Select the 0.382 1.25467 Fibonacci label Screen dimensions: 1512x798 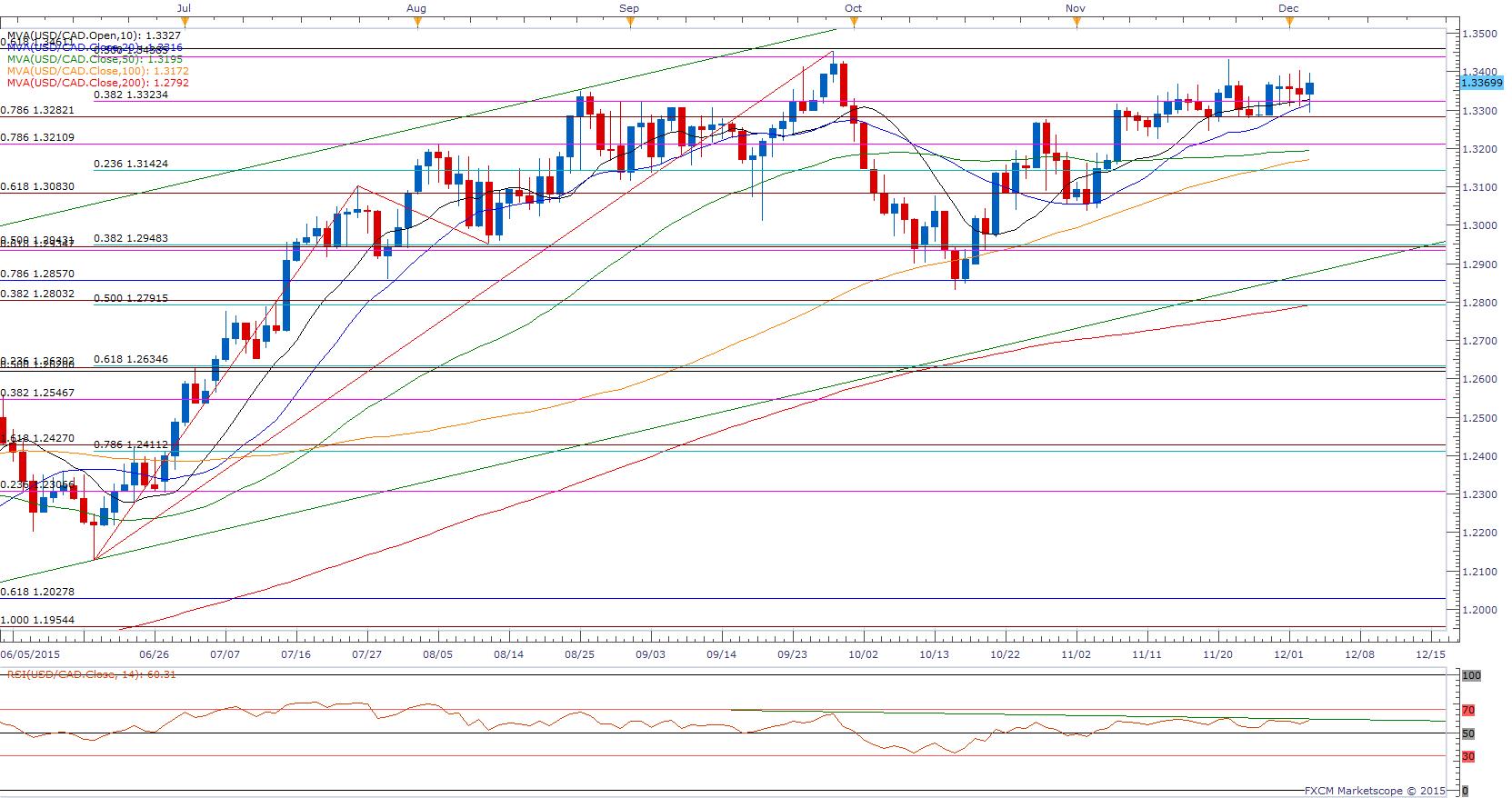[37, 393]
